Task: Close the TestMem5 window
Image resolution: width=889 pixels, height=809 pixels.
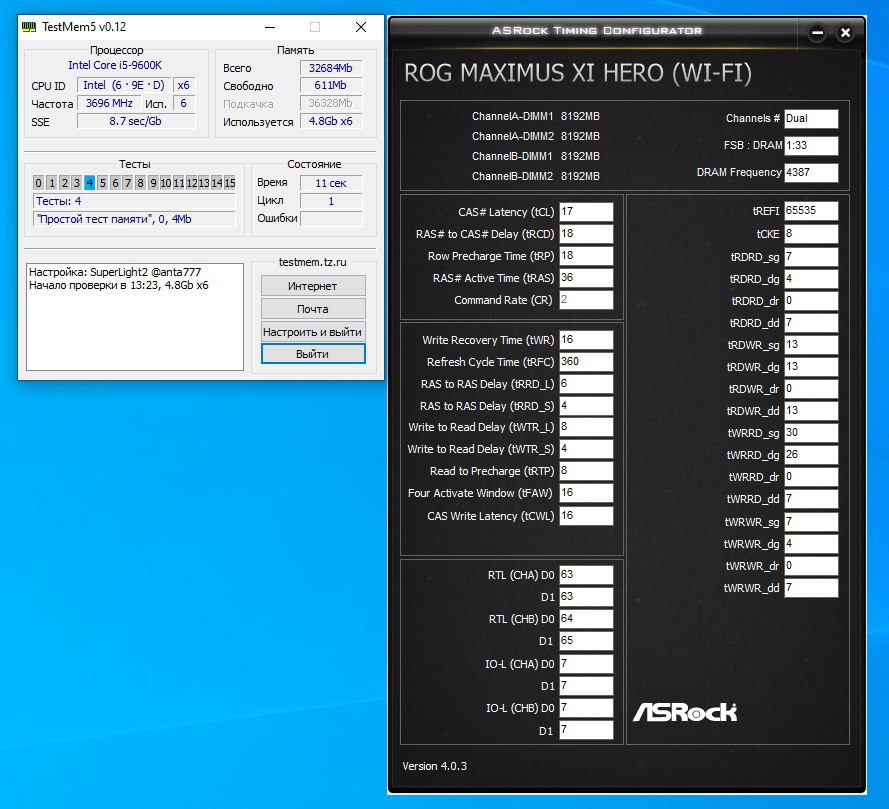Action: (x=361, y=27)
